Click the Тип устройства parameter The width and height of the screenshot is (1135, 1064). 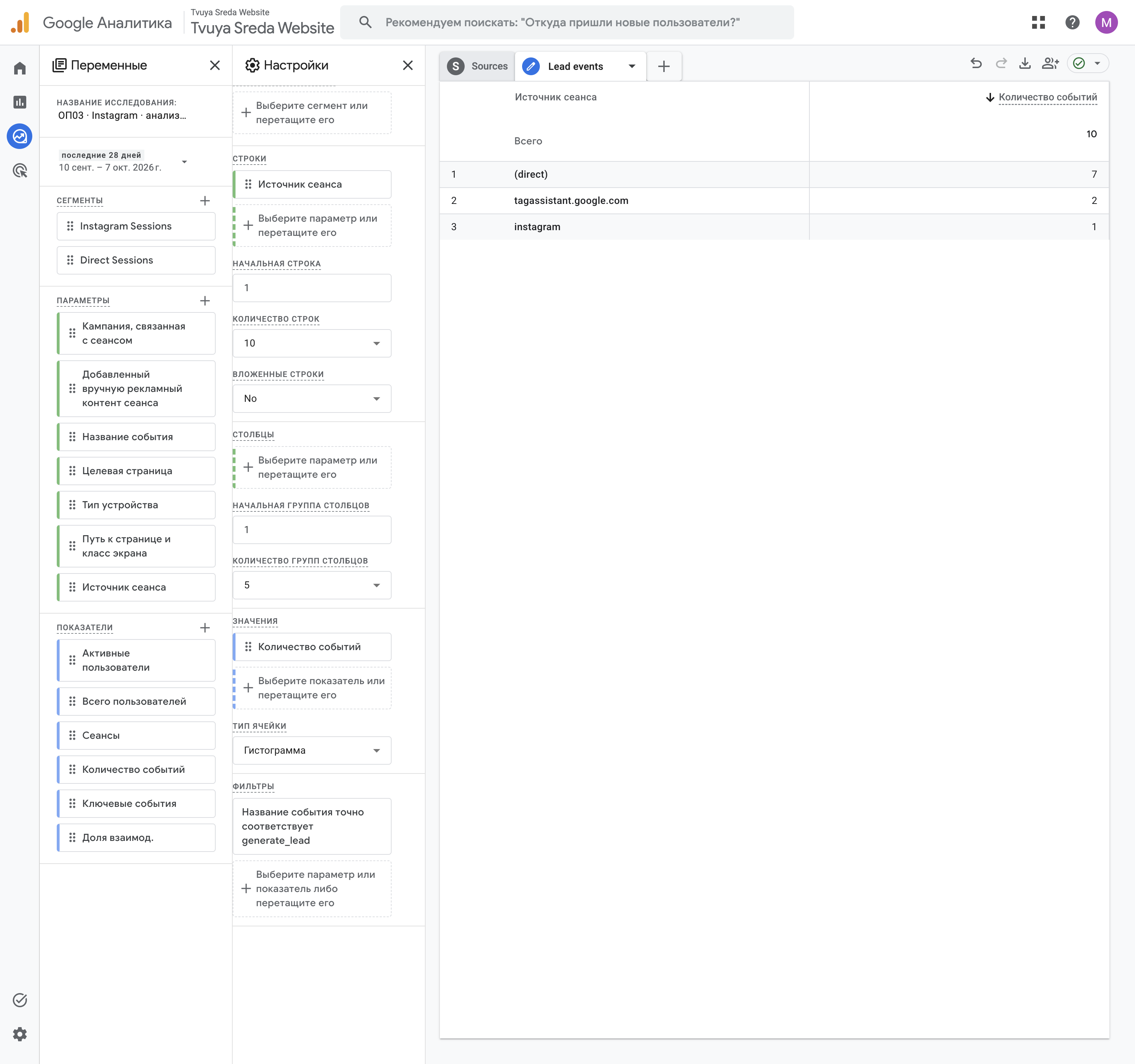coord(136,505)
